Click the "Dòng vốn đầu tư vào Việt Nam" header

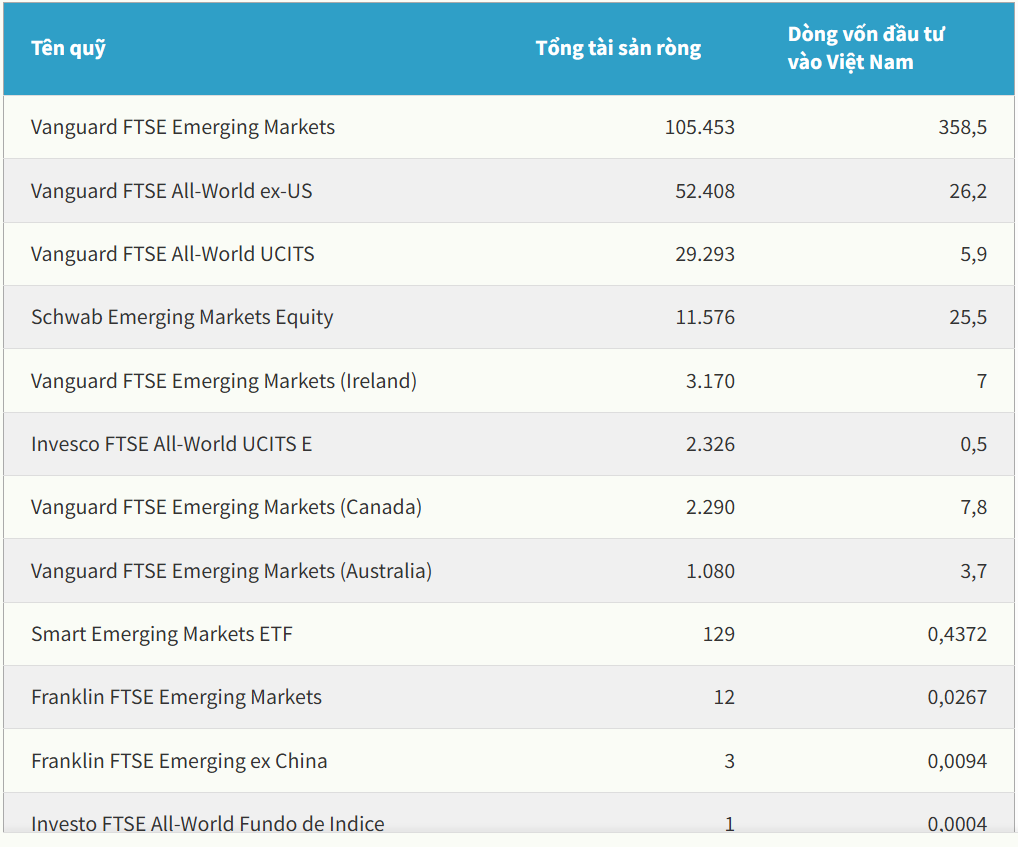(865, 48)
